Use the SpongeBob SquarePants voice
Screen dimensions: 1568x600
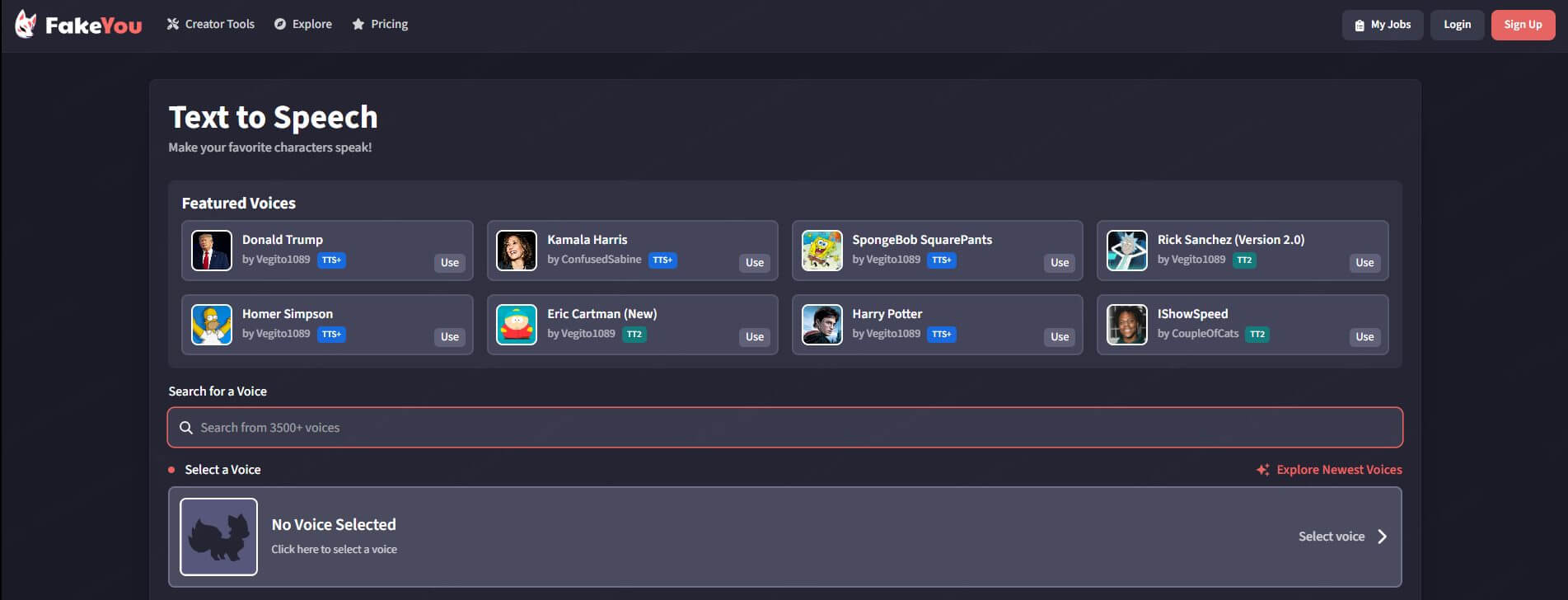(1060, 263)
